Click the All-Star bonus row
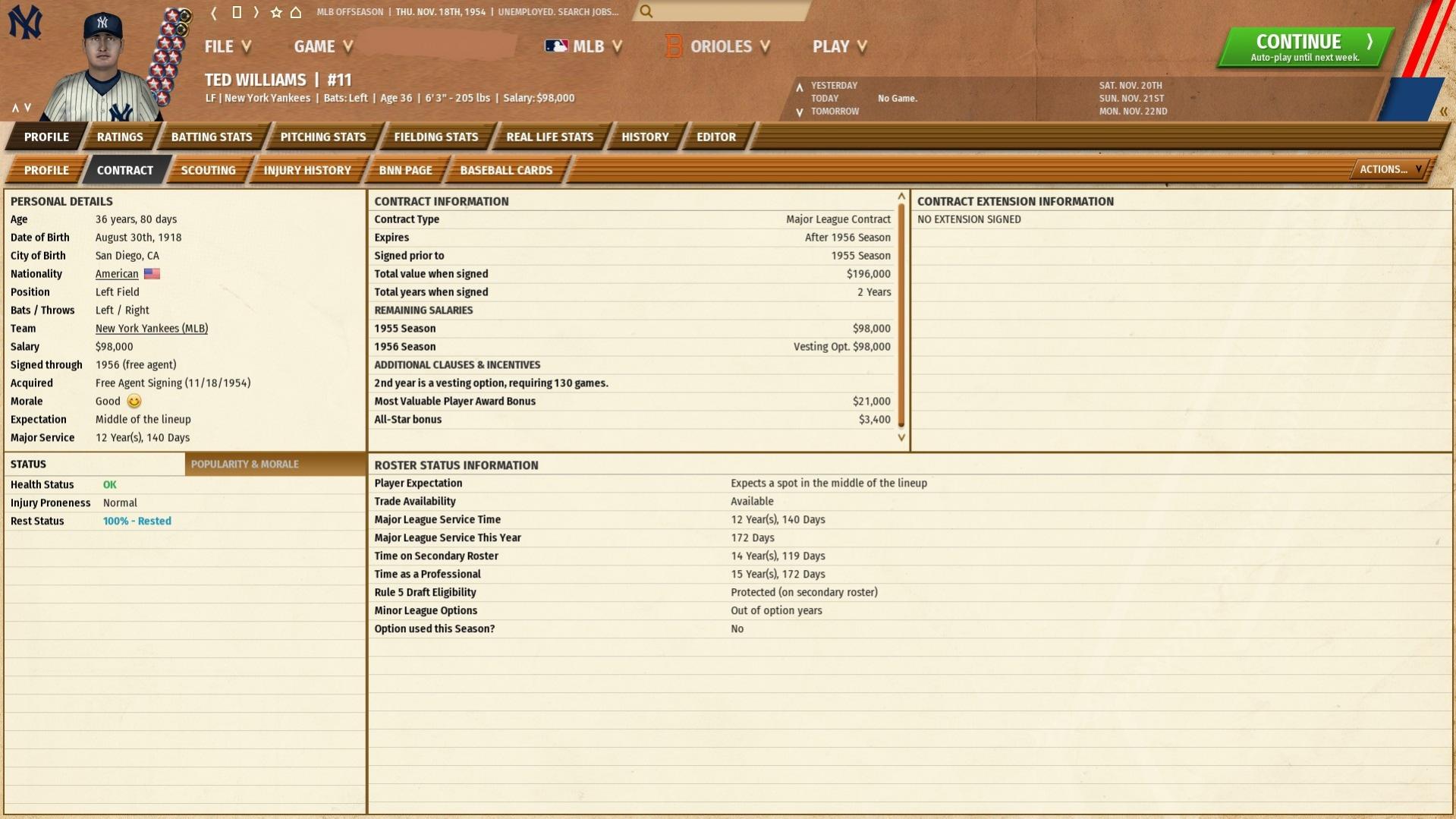 pyautogui.click(x=632, y=420)
